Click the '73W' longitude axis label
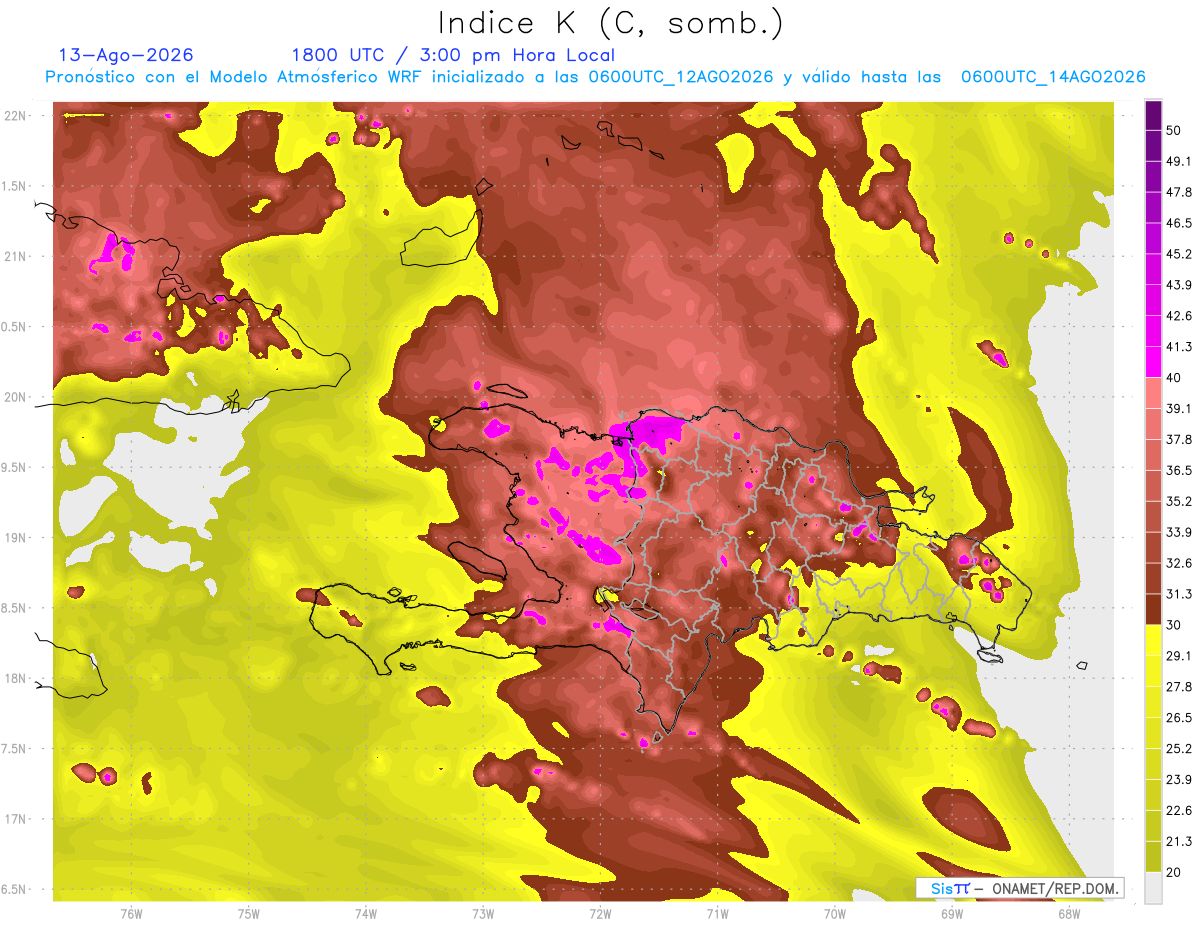 point(483,913)
